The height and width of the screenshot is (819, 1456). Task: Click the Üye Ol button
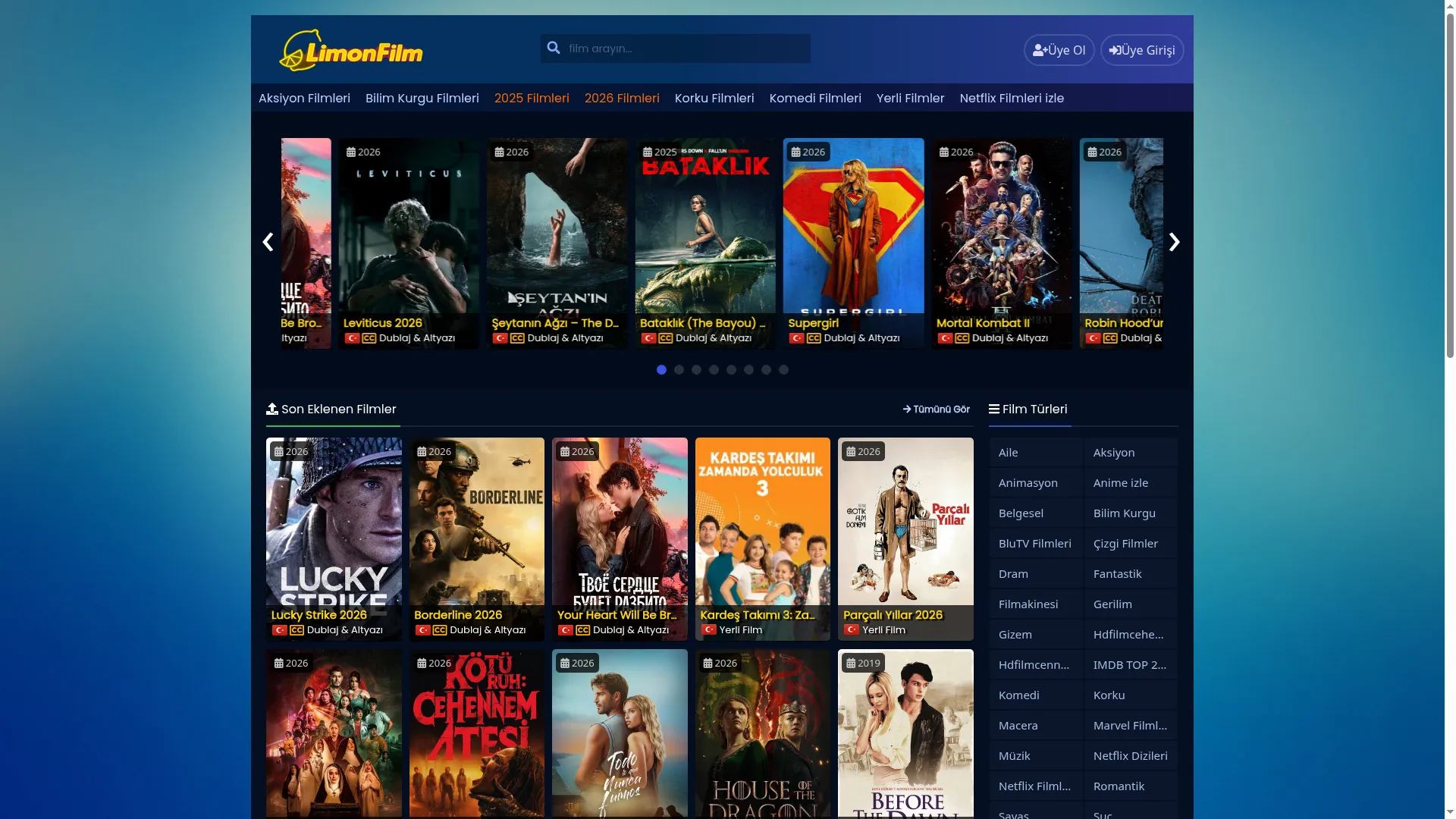1059,50
